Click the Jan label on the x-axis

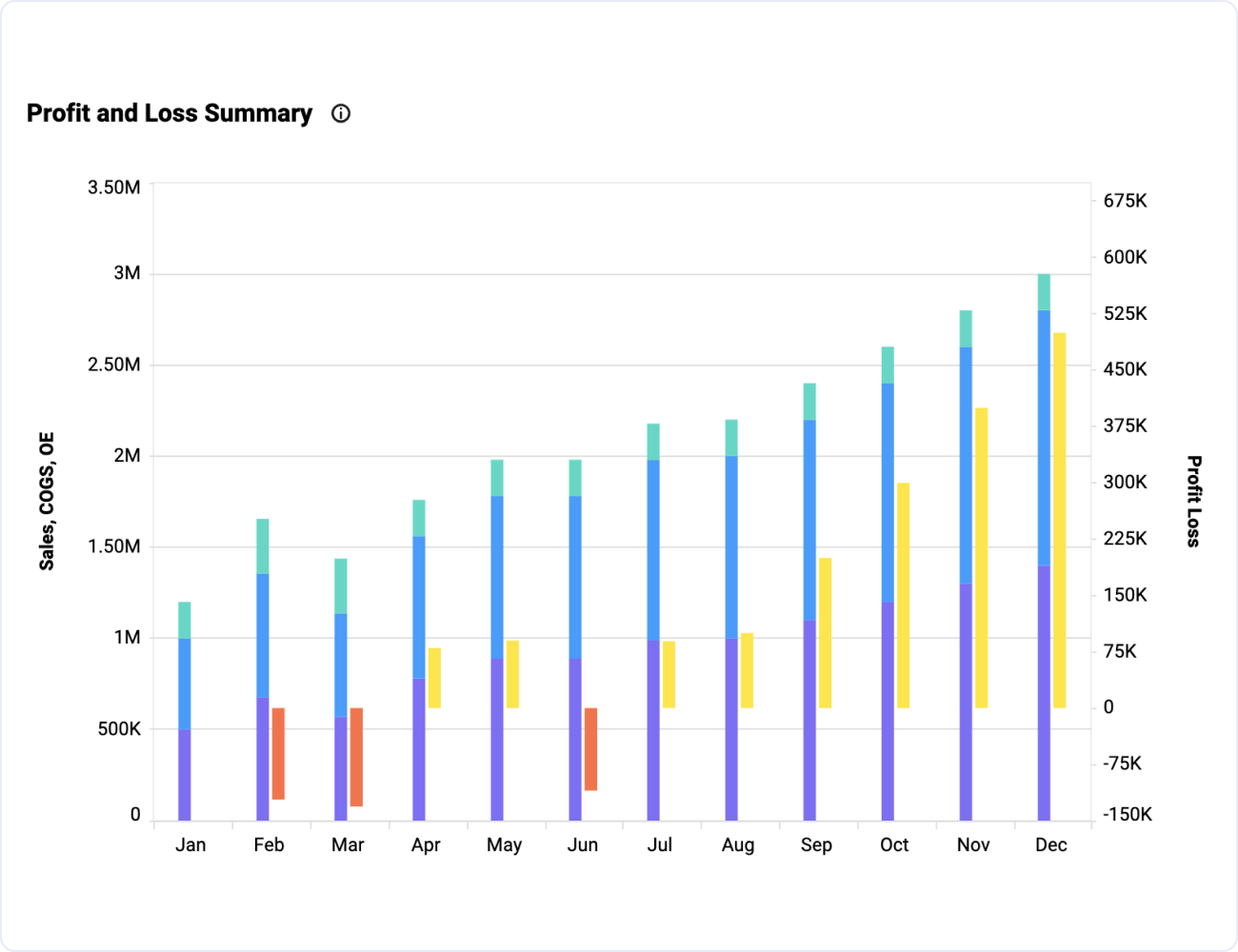[x=190, y=844]
